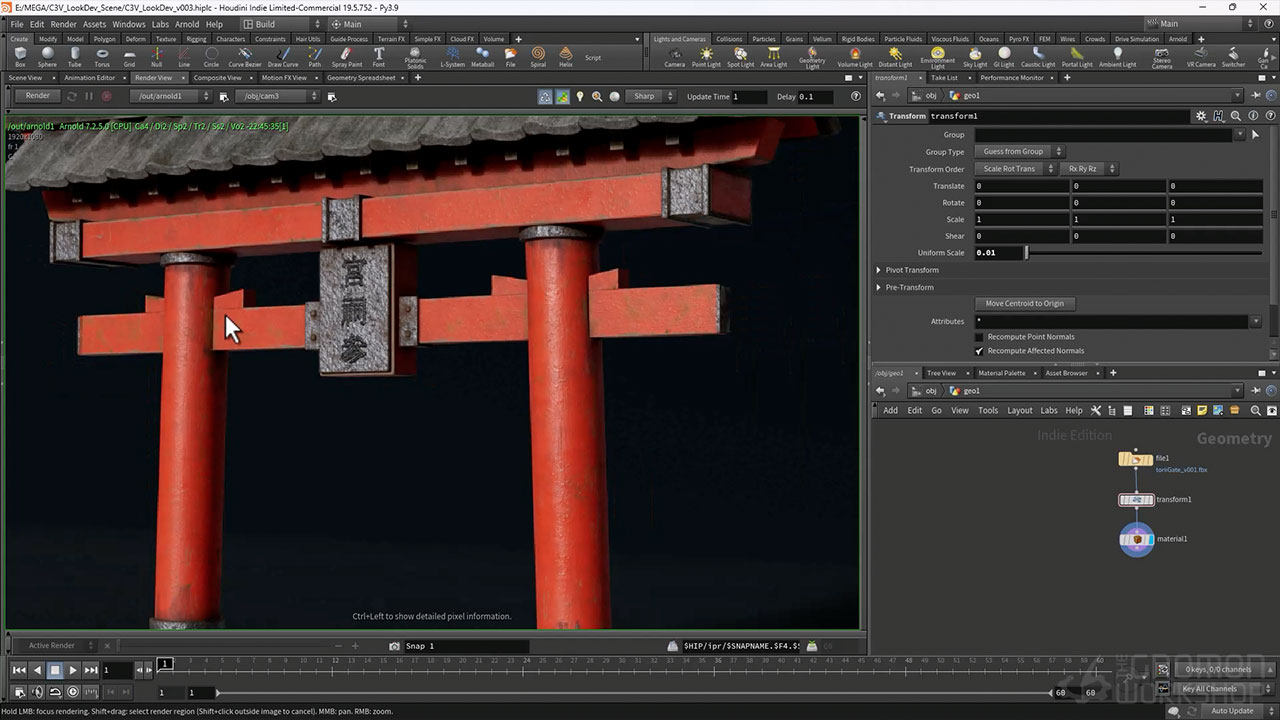1280x720 pixels.
Task: Enable Recompute Point Normals checkbox
Action: (x=980, y=337)
